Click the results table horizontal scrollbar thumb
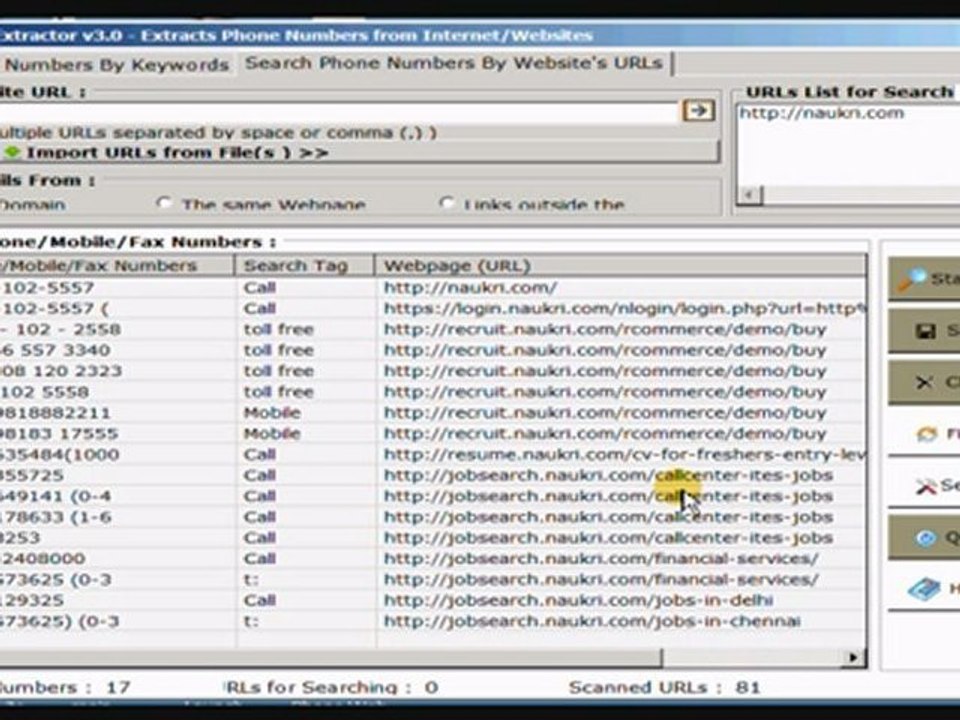The image size is (960, 720). pyautogui.click(x=331, y=658)
